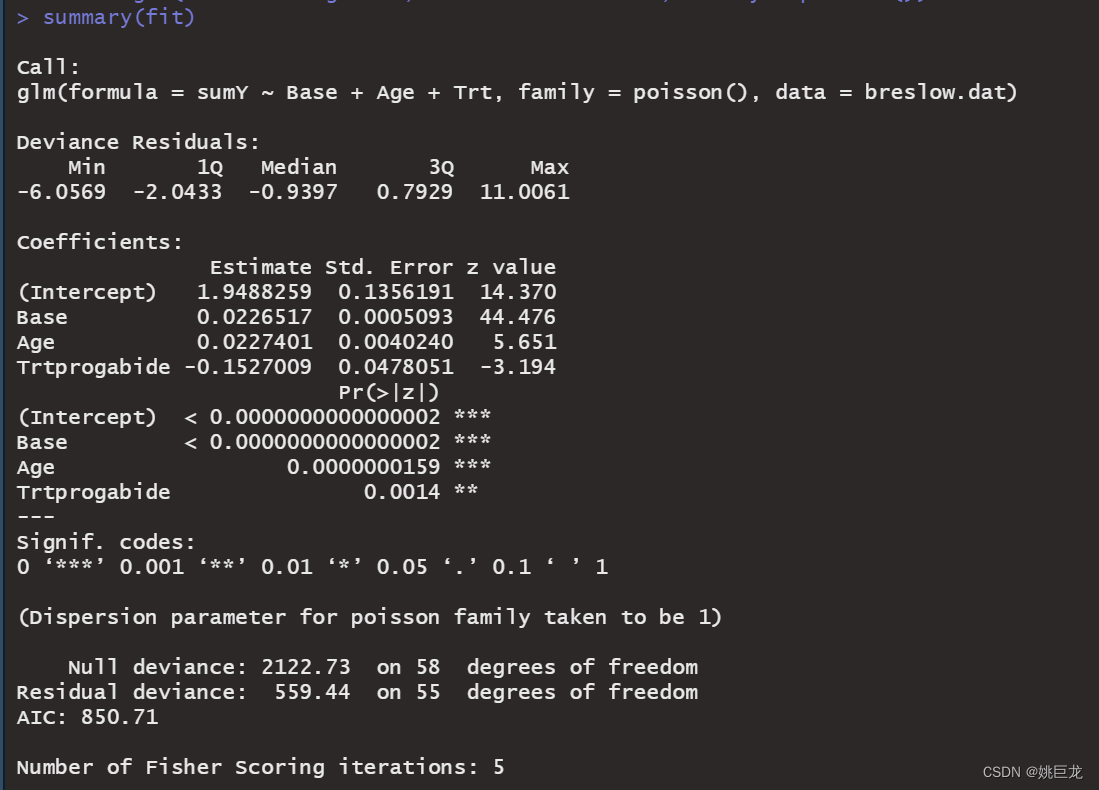Click the Base estimate 0.0226517
Viewport: 1099px width, 790px height.
253,317
